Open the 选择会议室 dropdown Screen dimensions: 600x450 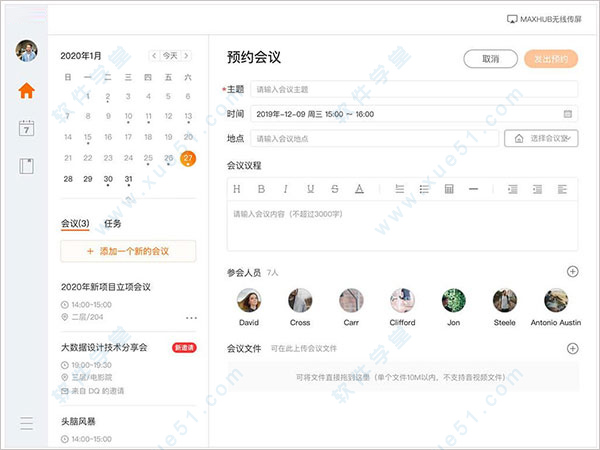coord(541,139)
